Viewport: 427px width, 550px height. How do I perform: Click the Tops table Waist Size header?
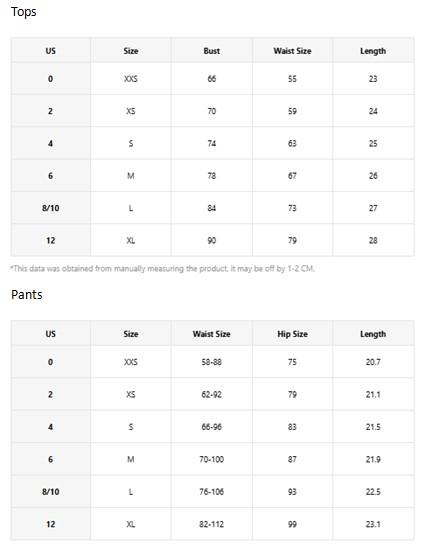[x=292, y=51]
